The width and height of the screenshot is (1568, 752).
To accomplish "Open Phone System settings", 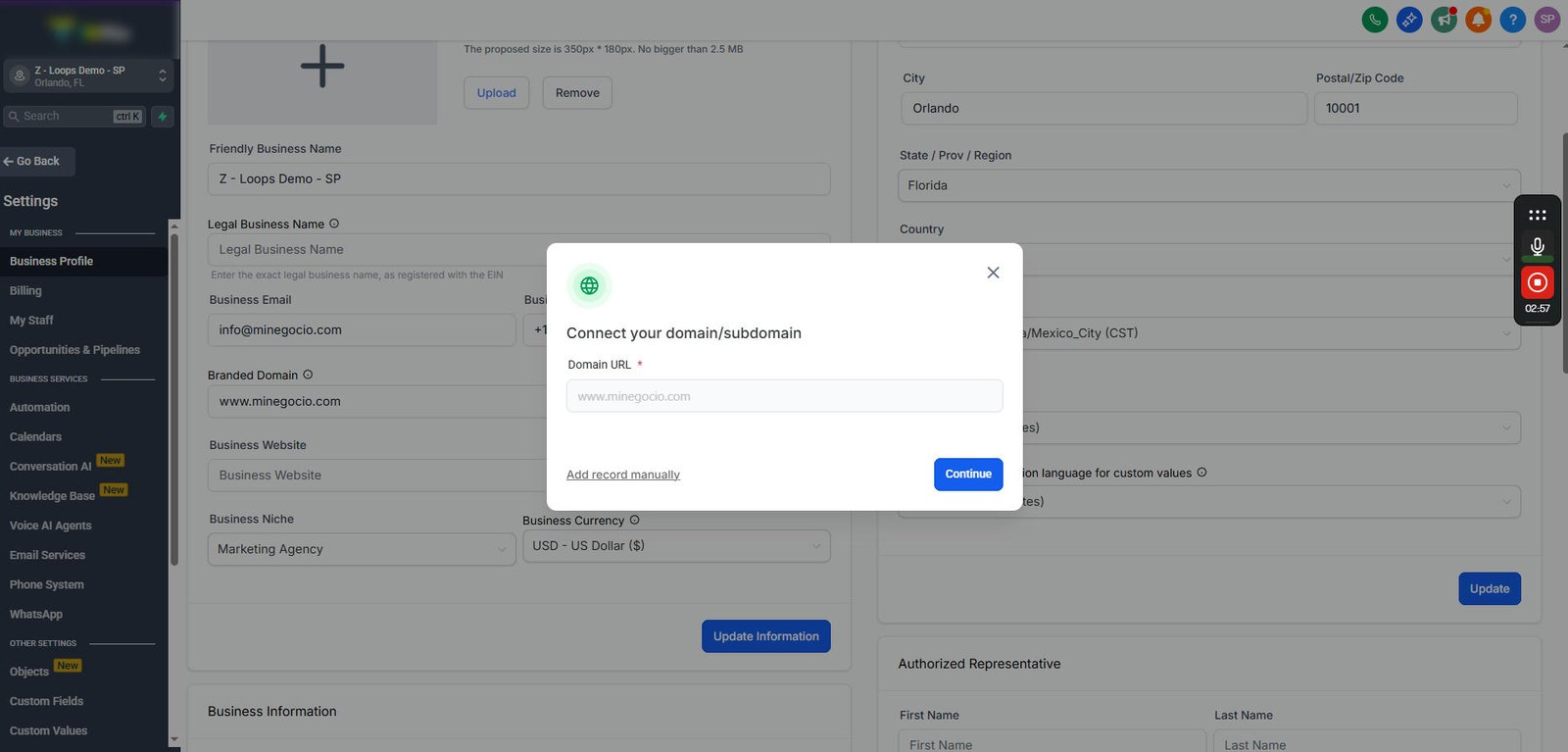I will click(x=47, y=585).
